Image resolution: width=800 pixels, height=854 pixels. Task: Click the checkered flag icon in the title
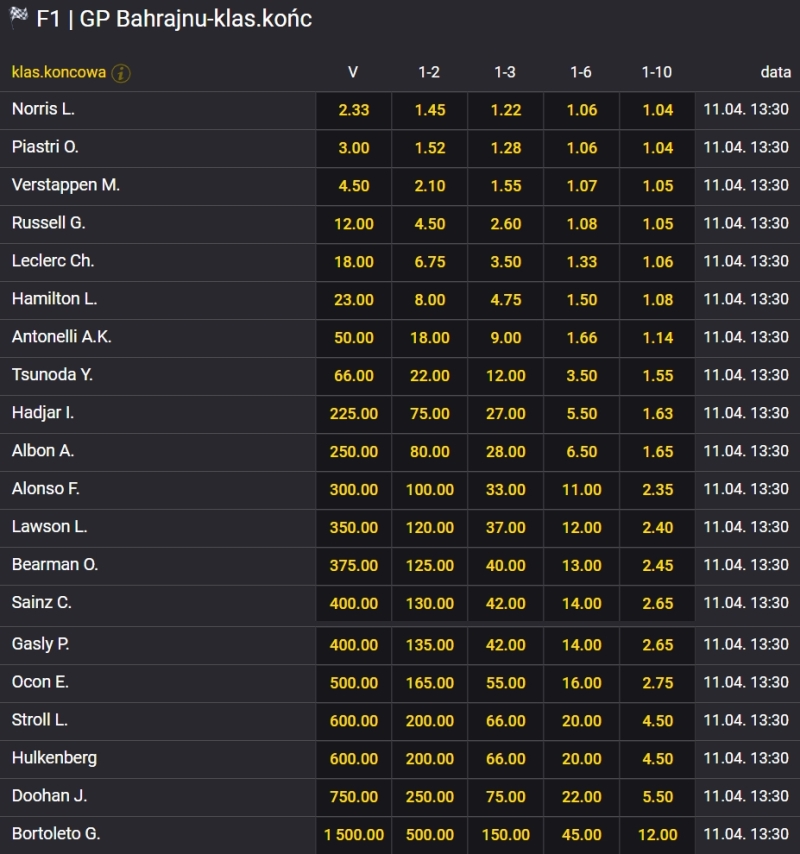[x=18, y=19]
